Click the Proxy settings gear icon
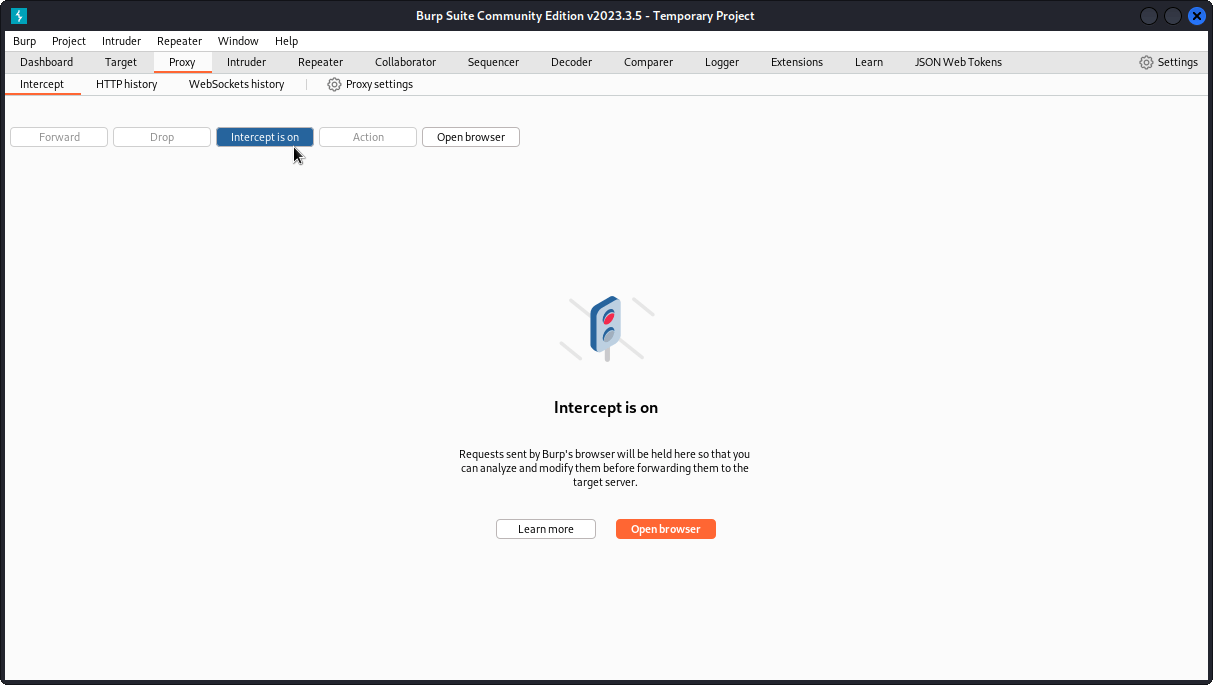Image resolution: width=1213 pixels, height=685 pixels. [x=333, y=84]
